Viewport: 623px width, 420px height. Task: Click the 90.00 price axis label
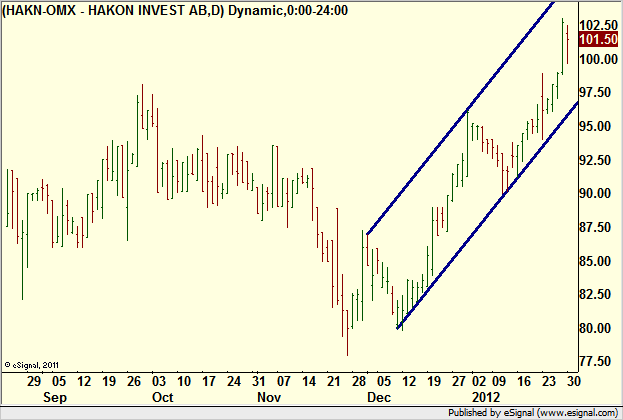(x=595, y=193)
